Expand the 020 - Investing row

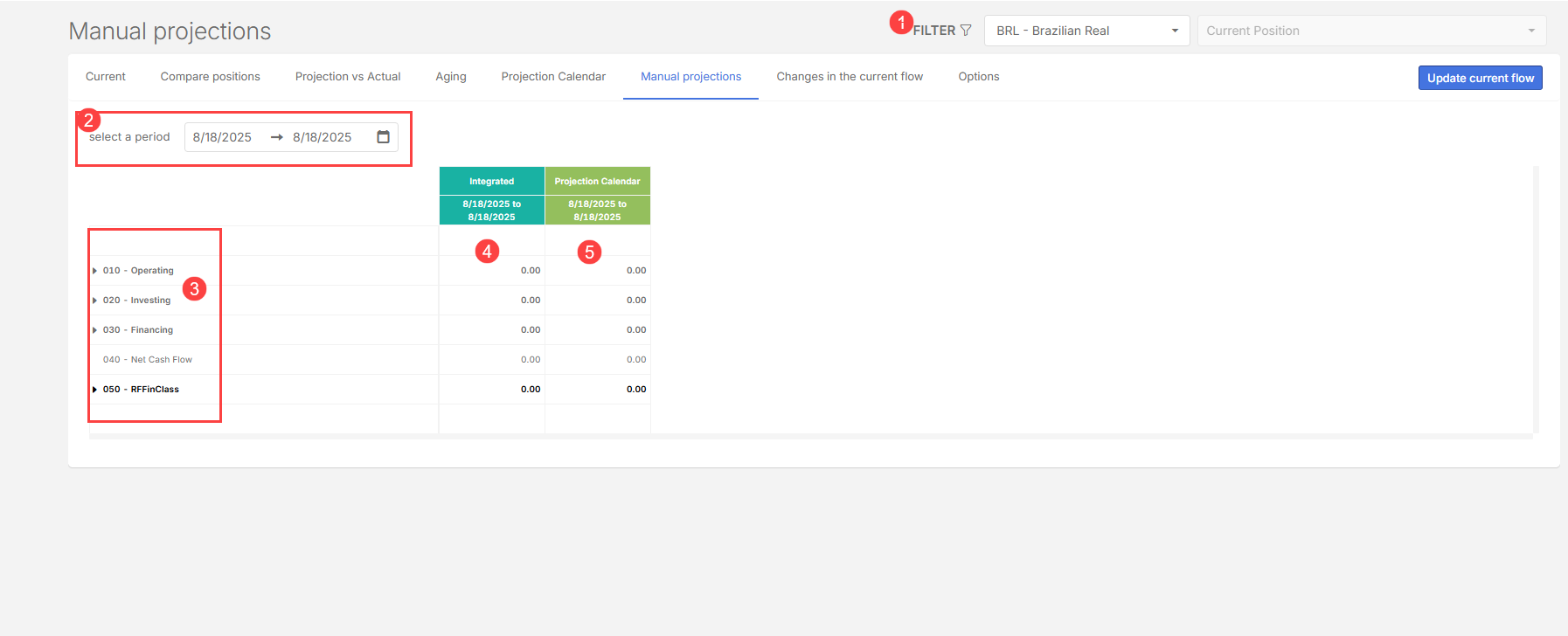tap(94, 301)
